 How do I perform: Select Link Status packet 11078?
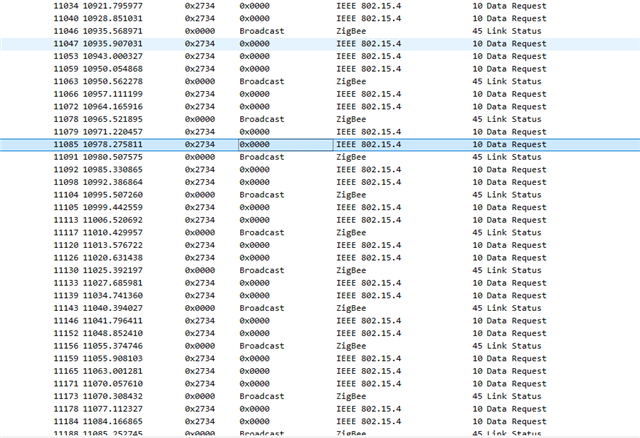tap(320, 119)
